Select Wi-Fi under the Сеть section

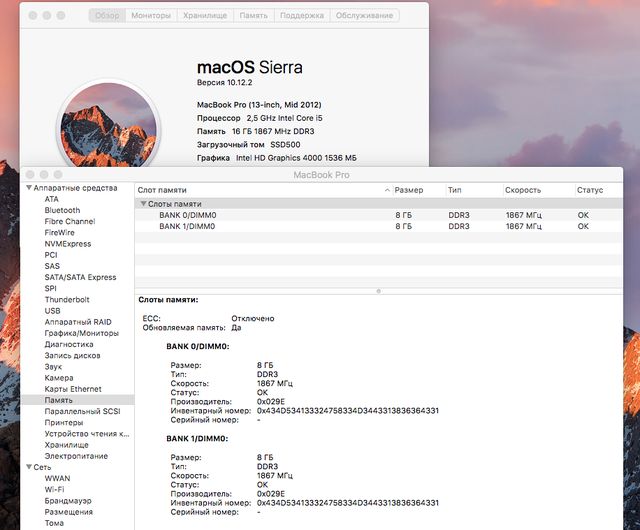coord(56,489)
